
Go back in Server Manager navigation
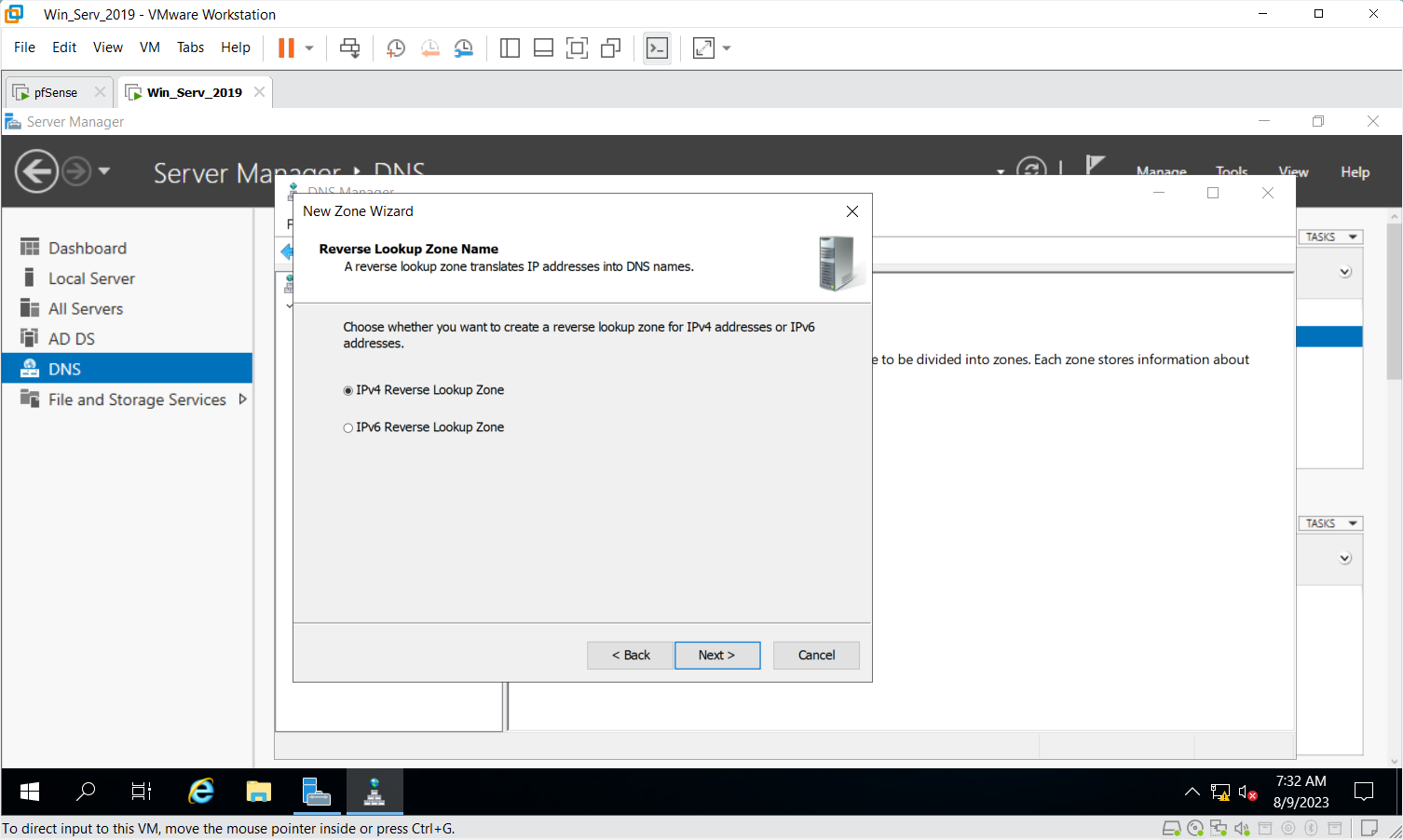36,171
